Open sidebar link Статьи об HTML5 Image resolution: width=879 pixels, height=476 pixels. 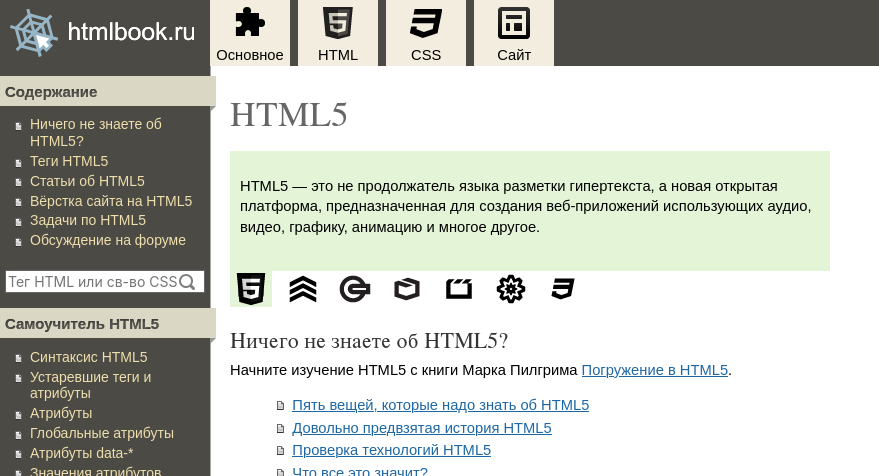87,181
